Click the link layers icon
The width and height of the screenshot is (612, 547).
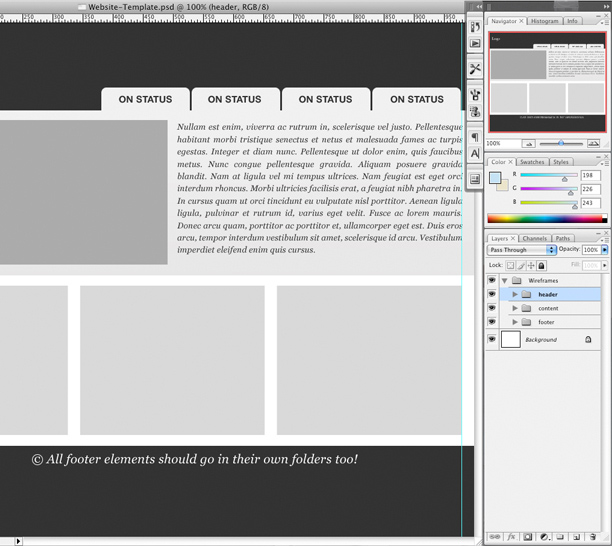495,537
